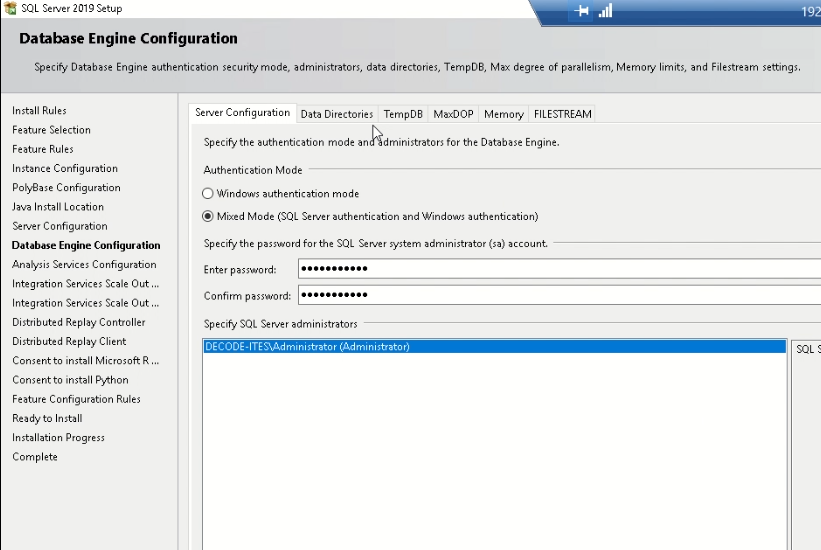
Task: Select DECODE-ITES\Administrator in administrators list
Action: (x=495, y=347)
